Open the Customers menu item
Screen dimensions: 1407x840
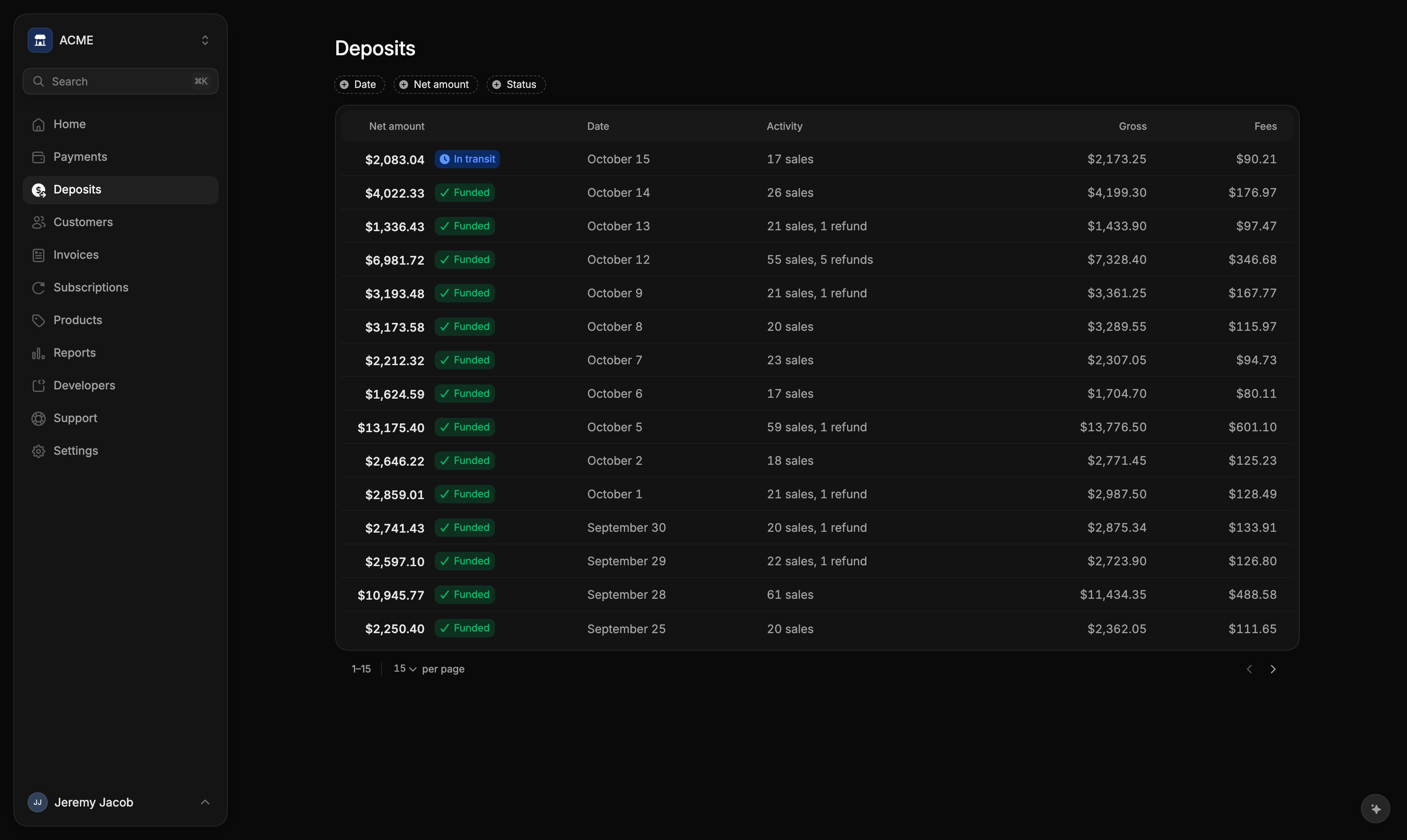[x=121, y=222]
